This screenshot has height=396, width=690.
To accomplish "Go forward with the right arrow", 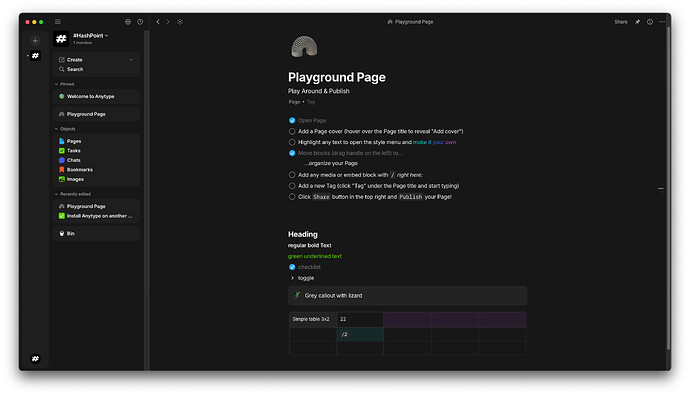I will (168, 22).
